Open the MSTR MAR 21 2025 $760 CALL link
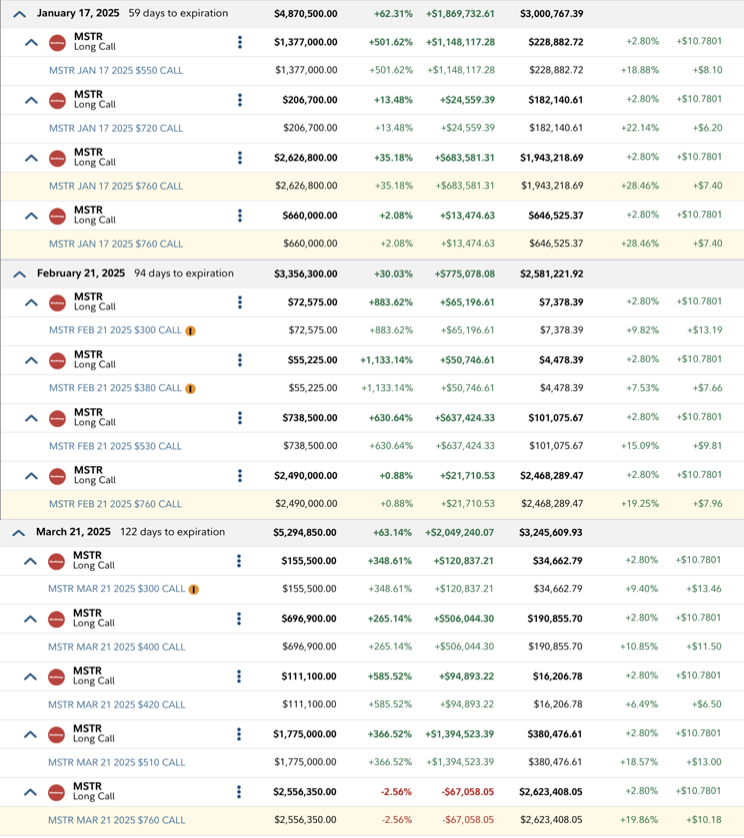 pyautogui.click(x=117, y=820)
